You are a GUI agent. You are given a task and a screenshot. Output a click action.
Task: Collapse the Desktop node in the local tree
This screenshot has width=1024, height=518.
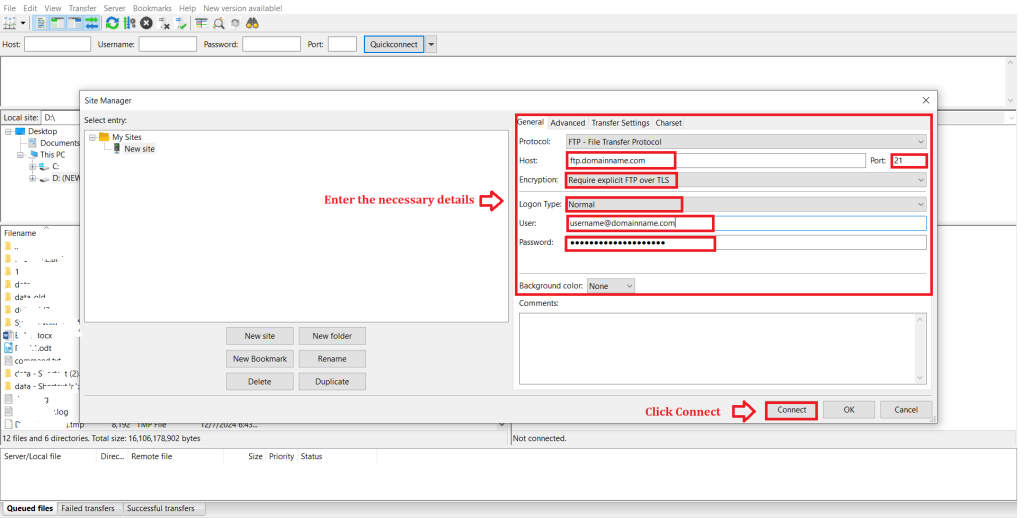click(x=8, y=131)
